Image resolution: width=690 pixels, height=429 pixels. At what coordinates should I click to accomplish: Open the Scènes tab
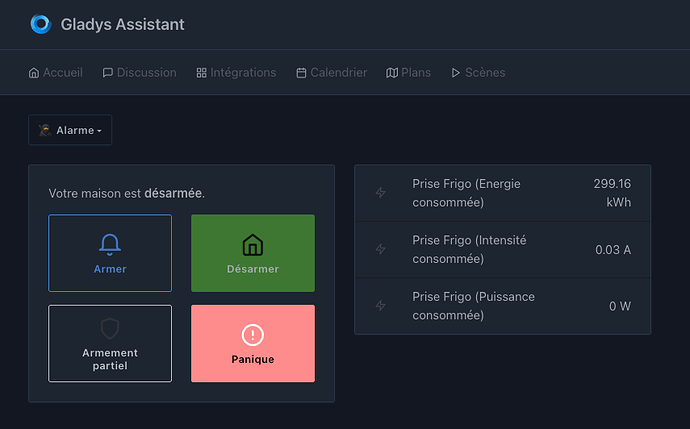tap(478, 73)
